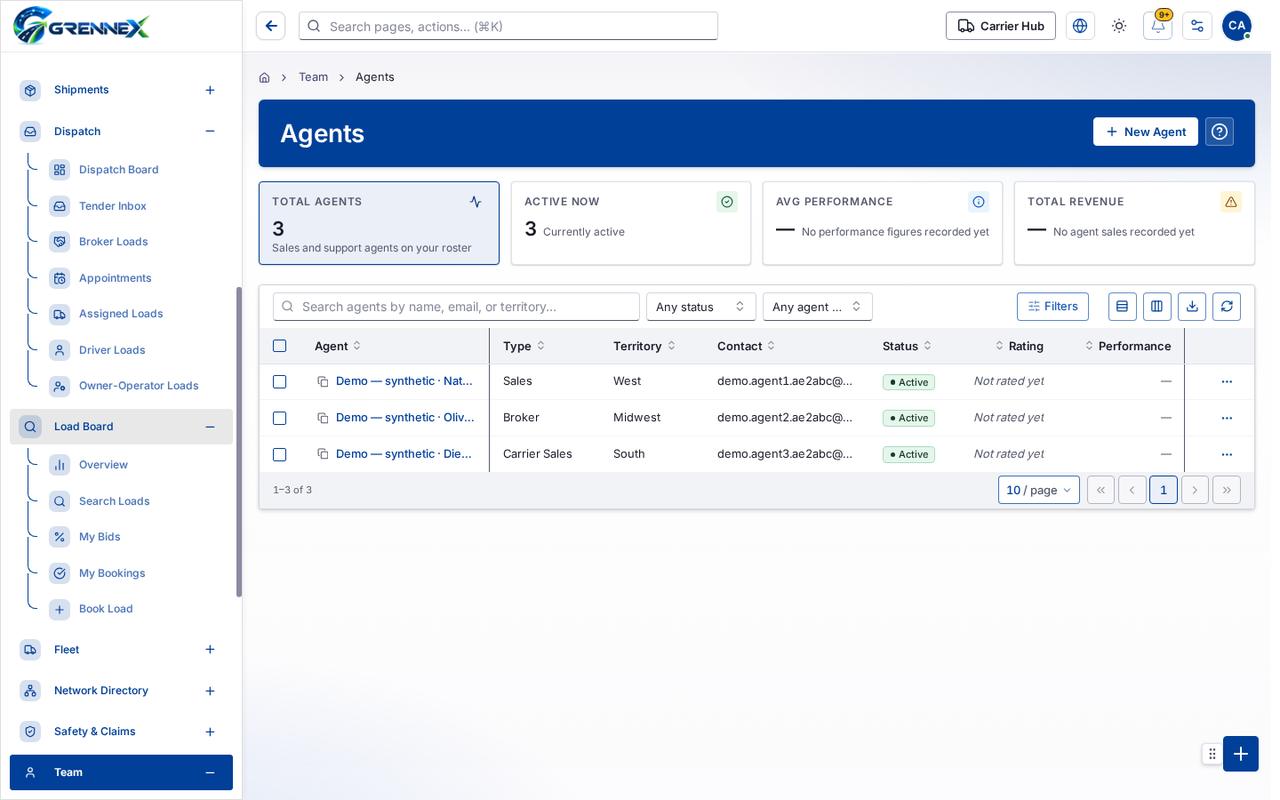Select all agents header checkbox

click(279, 346)
